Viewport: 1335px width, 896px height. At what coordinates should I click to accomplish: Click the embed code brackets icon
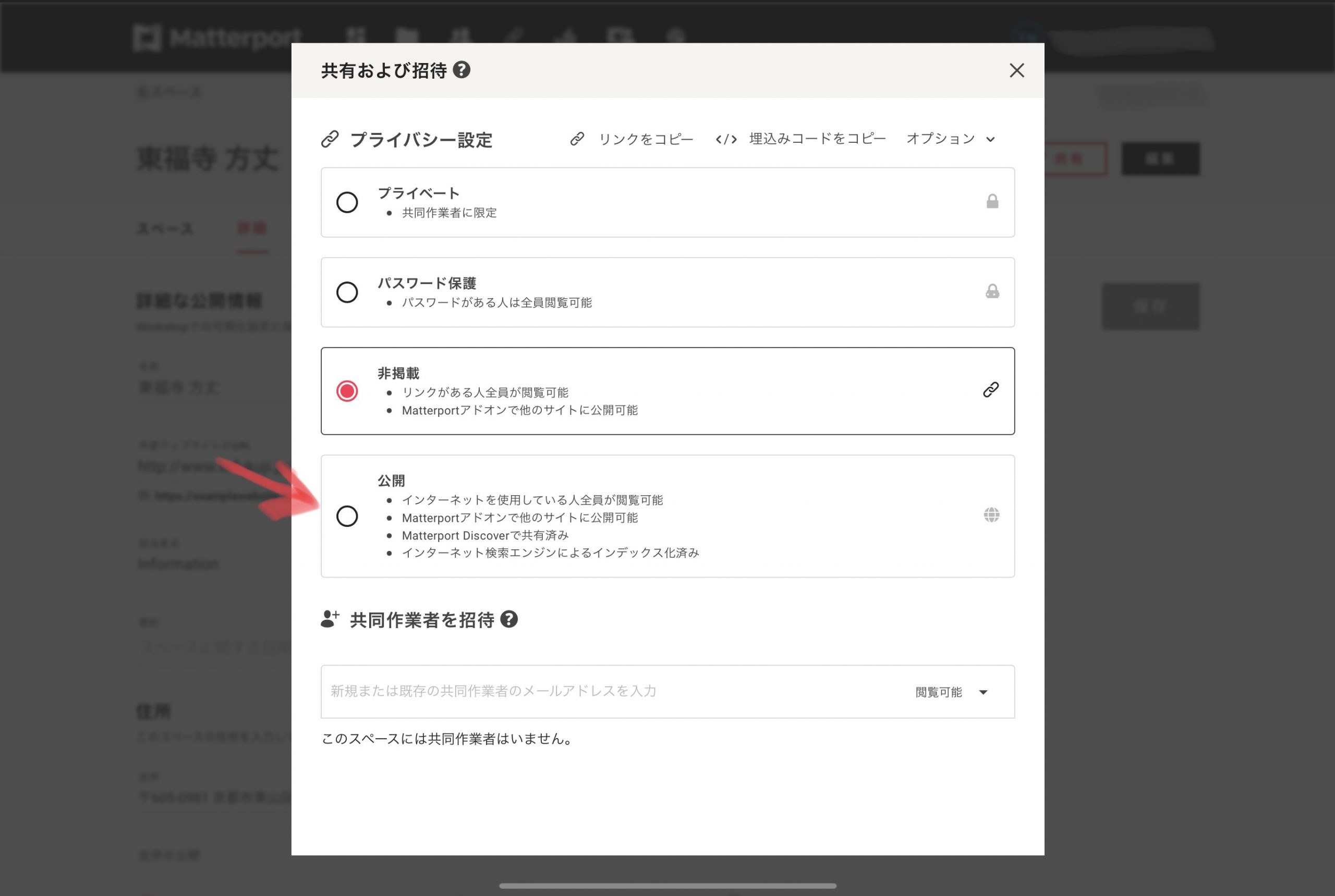(x=725, y=139)
